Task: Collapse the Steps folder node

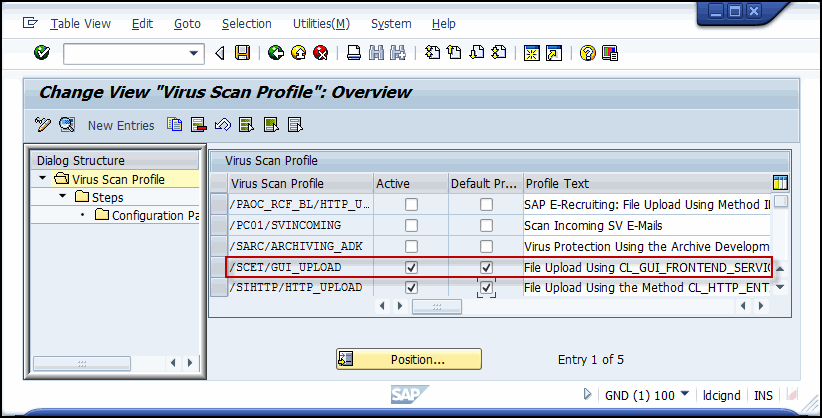Action: point(61,197)
